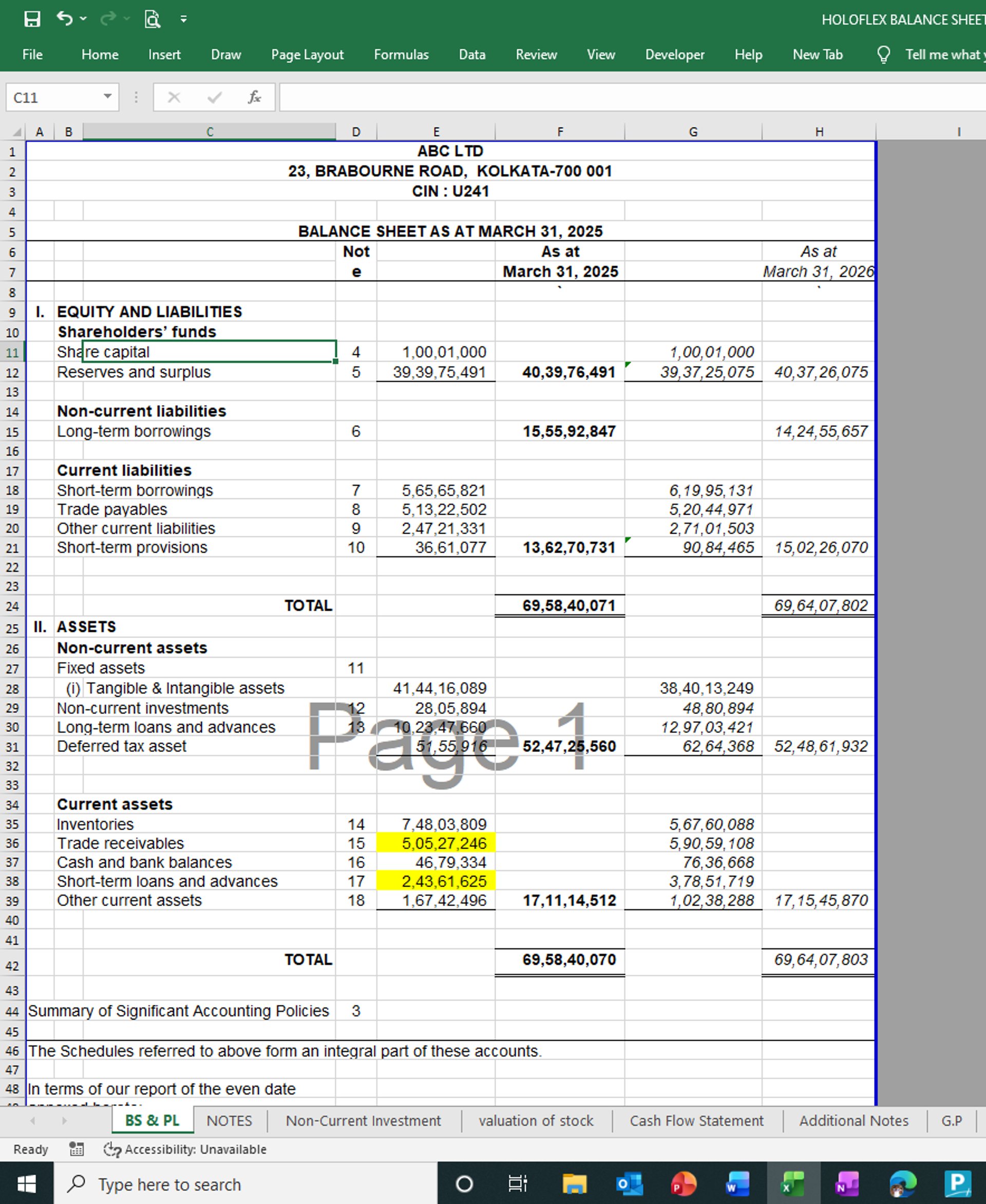
Task: Click the Select All corner triangle
Action: pyautogui.click(x=17, y=133)
